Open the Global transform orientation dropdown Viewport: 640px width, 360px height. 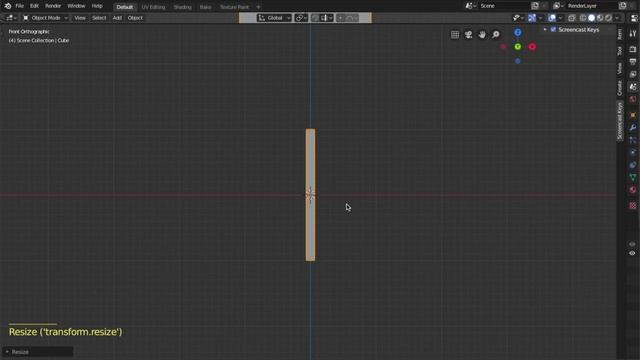pos(274,18)
